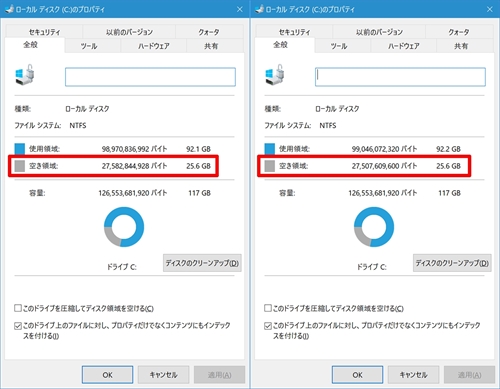Open the セキュリティ tab in the right window
Viewport: 500px width, 389px height.
pyautogui.click(x=294, y=32)
